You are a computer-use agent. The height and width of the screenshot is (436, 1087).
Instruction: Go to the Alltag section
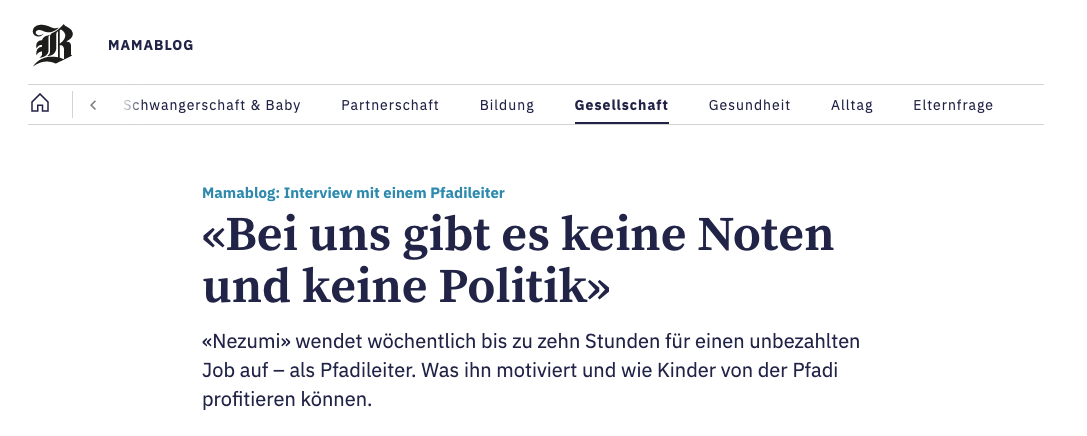tap(851, 105)
